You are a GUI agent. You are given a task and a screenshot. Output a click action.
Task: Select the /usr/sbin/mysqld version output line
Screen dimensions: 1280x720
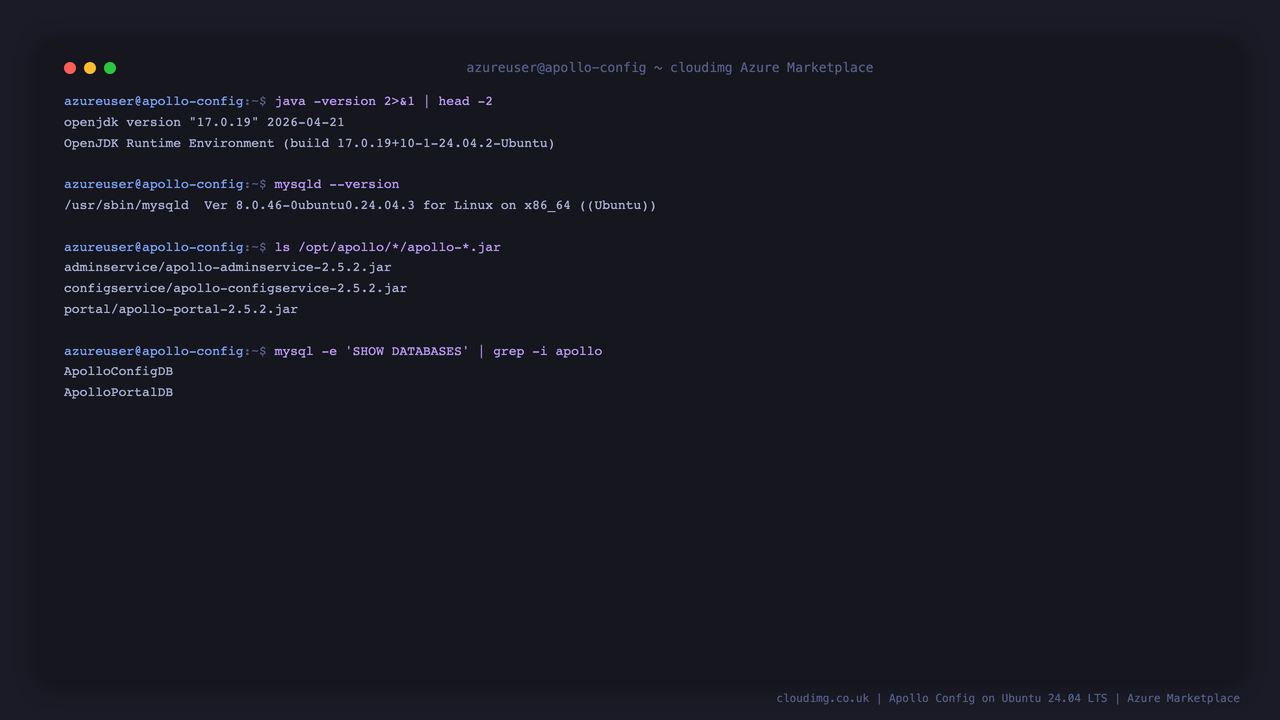(360, 205)
